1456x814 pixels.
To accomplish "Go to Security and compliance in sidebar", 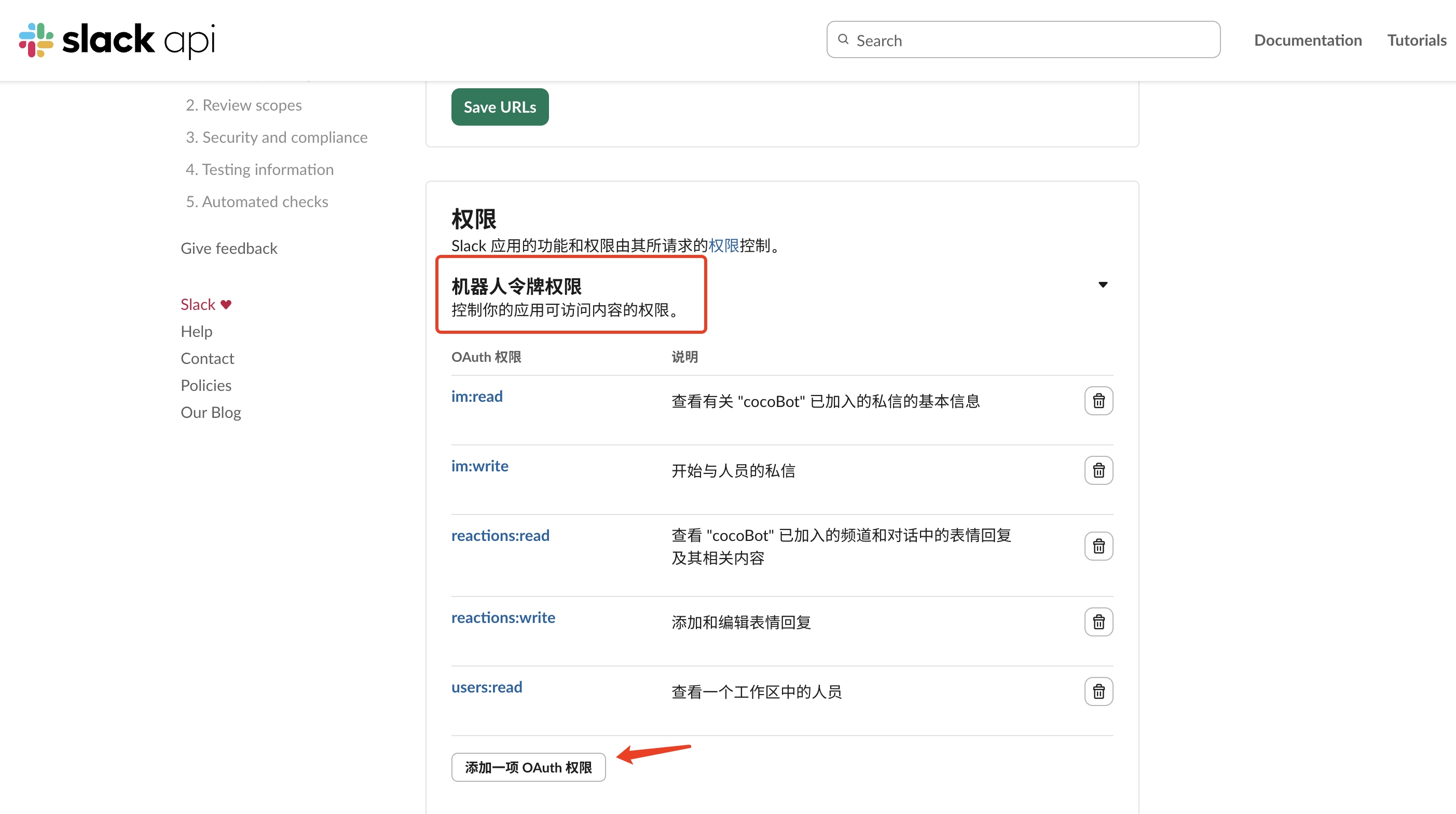I will (277, 137).
